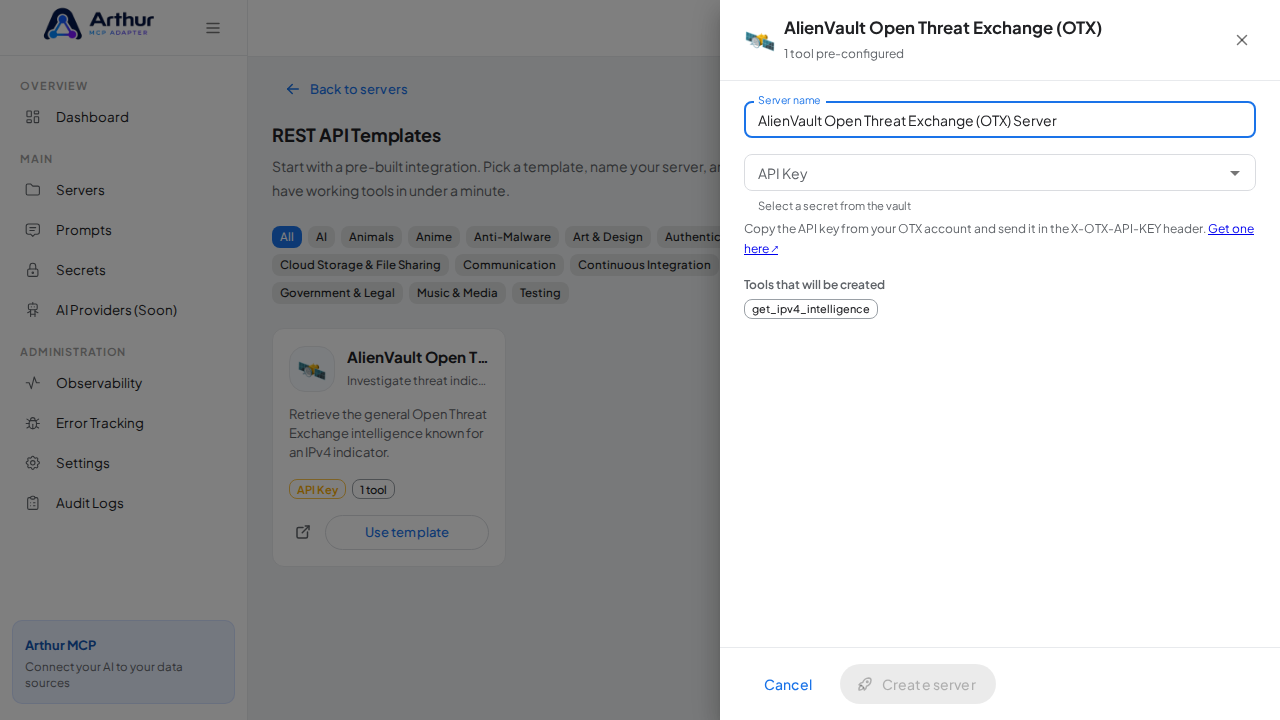Click the Secrets lock icon
Screen dimensions: 1280x720
click(33, 270)
